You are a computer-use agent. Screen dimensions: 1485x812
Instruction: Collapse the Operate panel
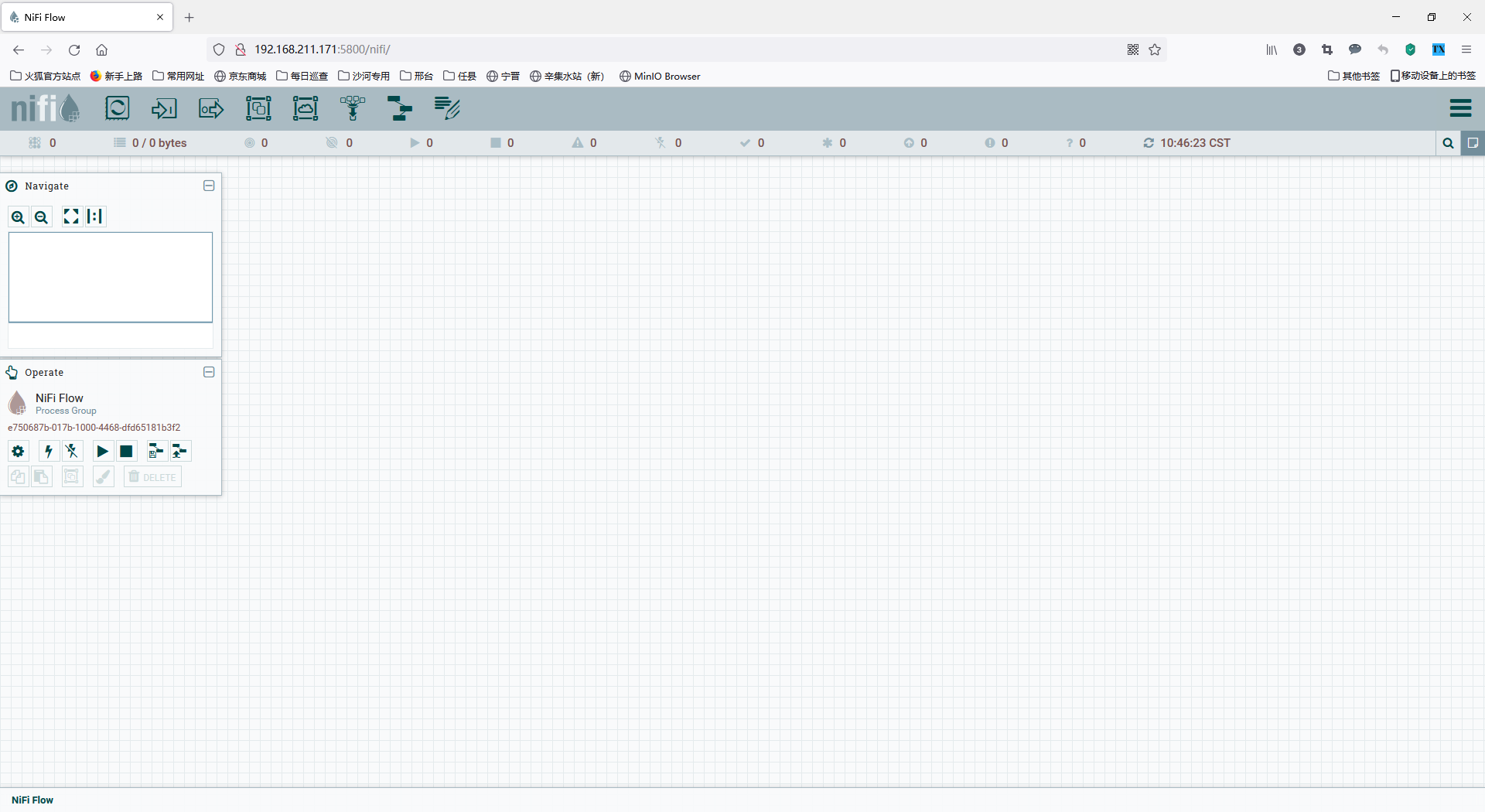[x=209, y=372]
